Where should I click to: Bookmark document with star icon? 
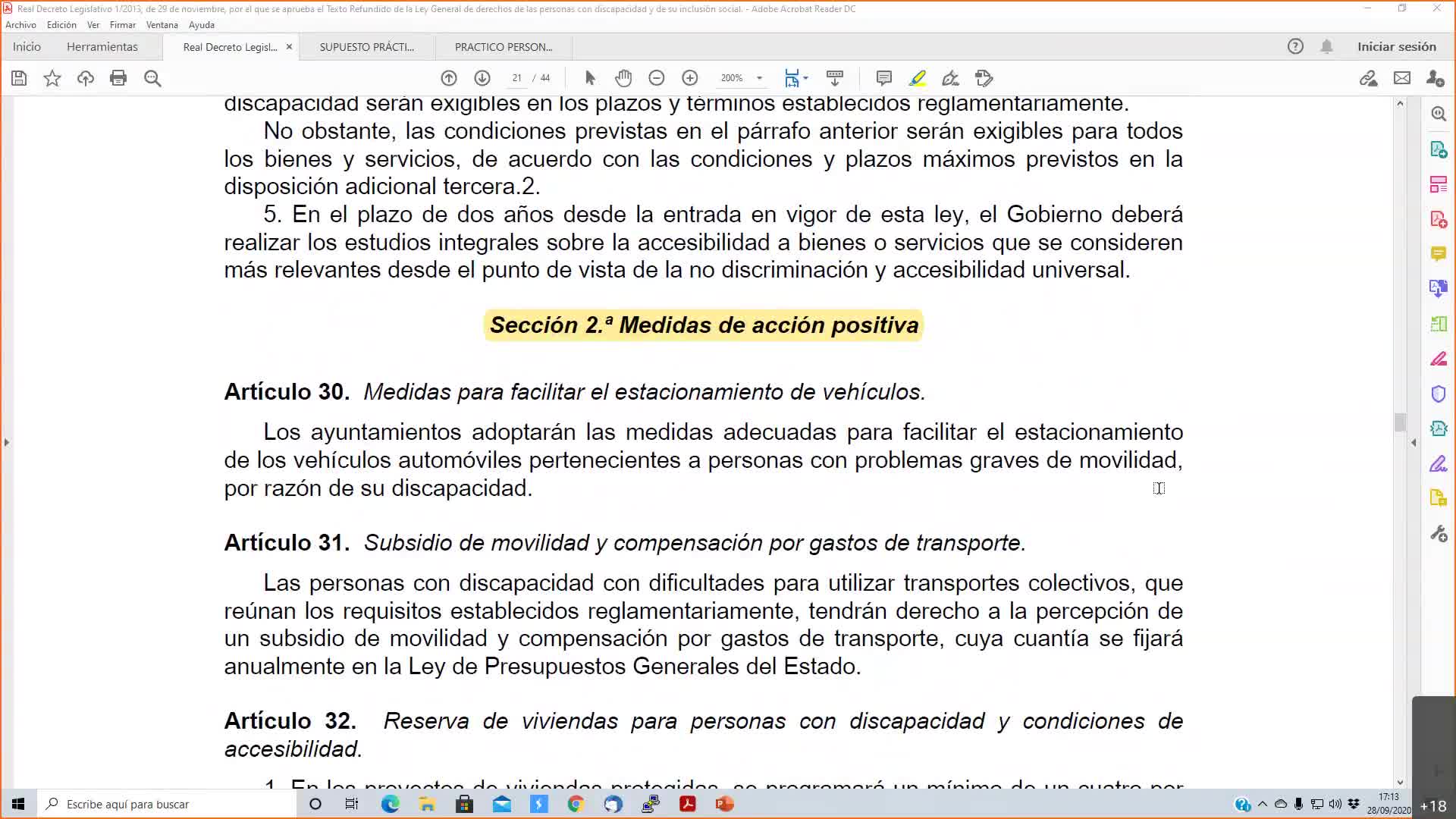tap(52, 78)
